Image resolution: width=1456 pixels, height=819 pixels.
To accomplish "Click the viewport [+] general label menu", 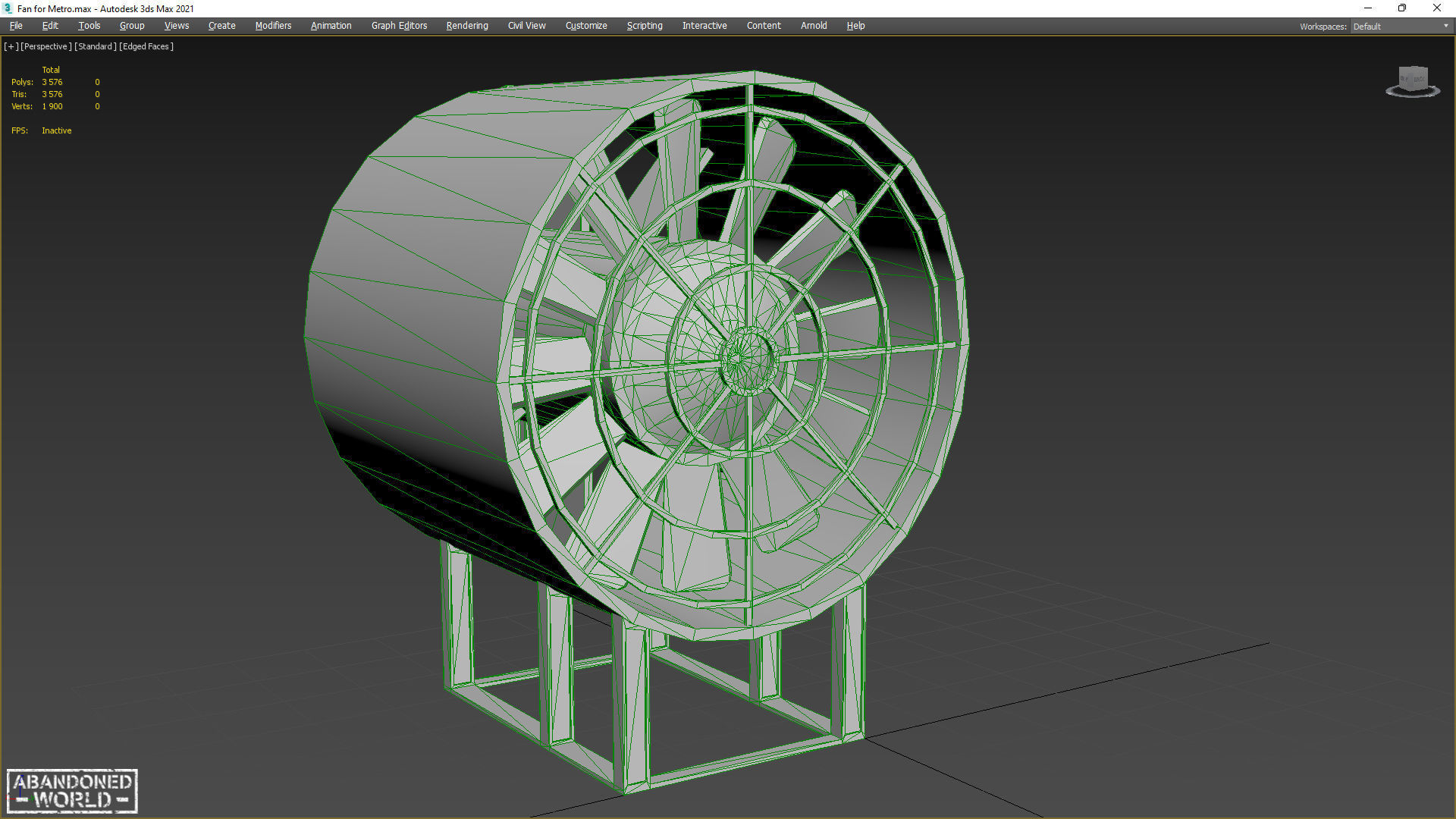I will pos(11,46).
